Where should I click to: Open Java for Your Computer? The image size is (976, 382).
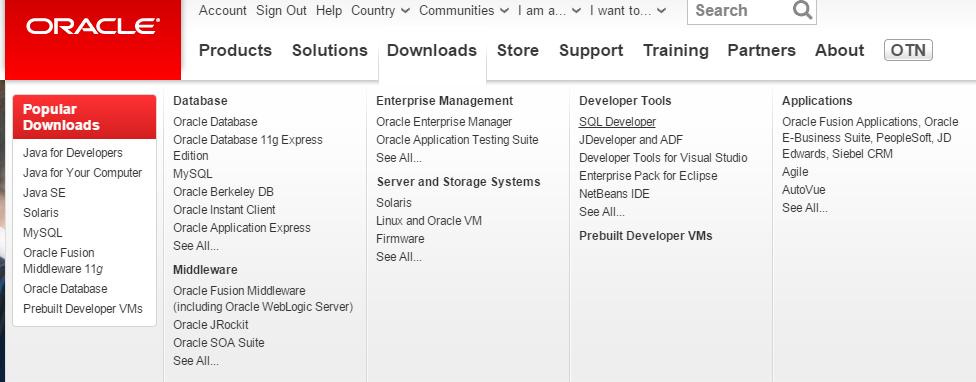[83, 173]
